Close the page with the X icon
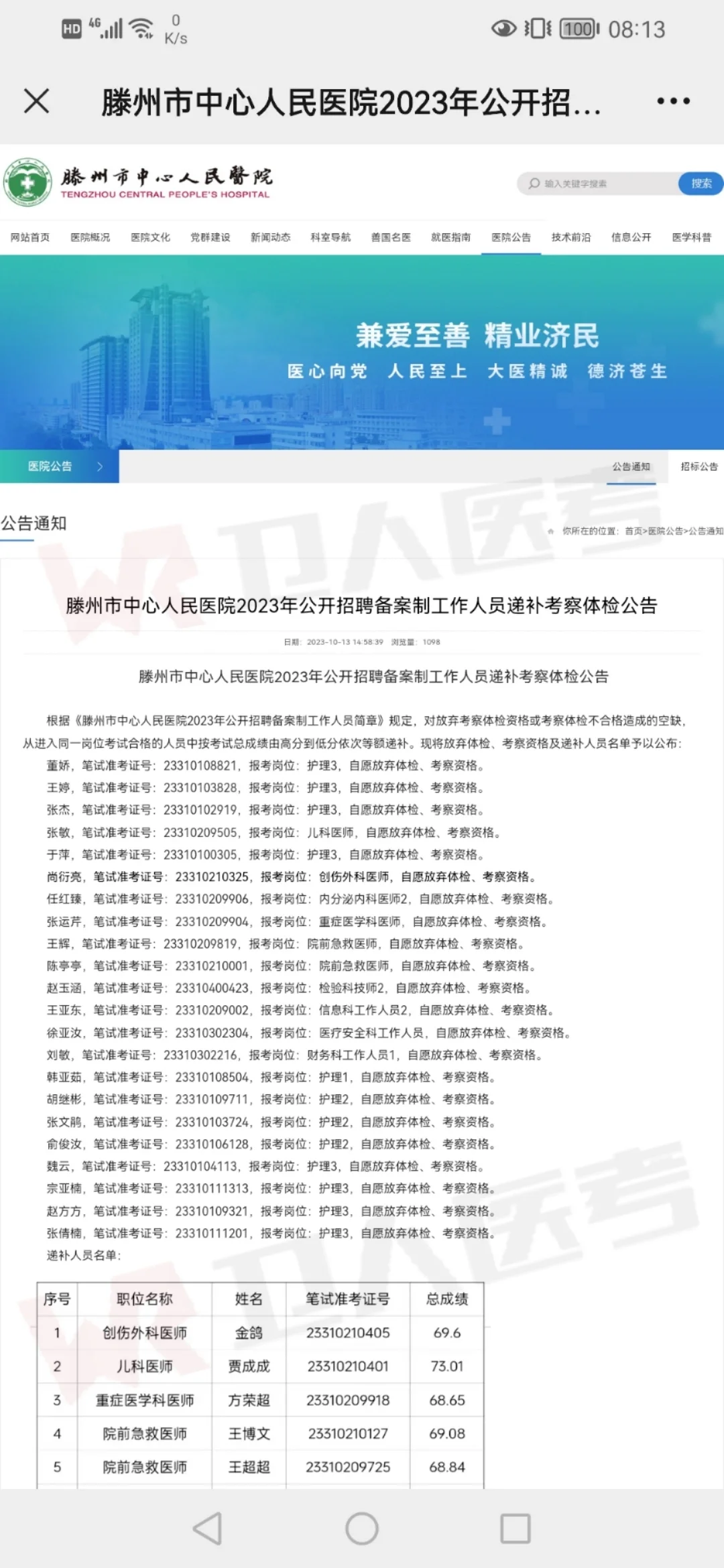 (37, 102)
